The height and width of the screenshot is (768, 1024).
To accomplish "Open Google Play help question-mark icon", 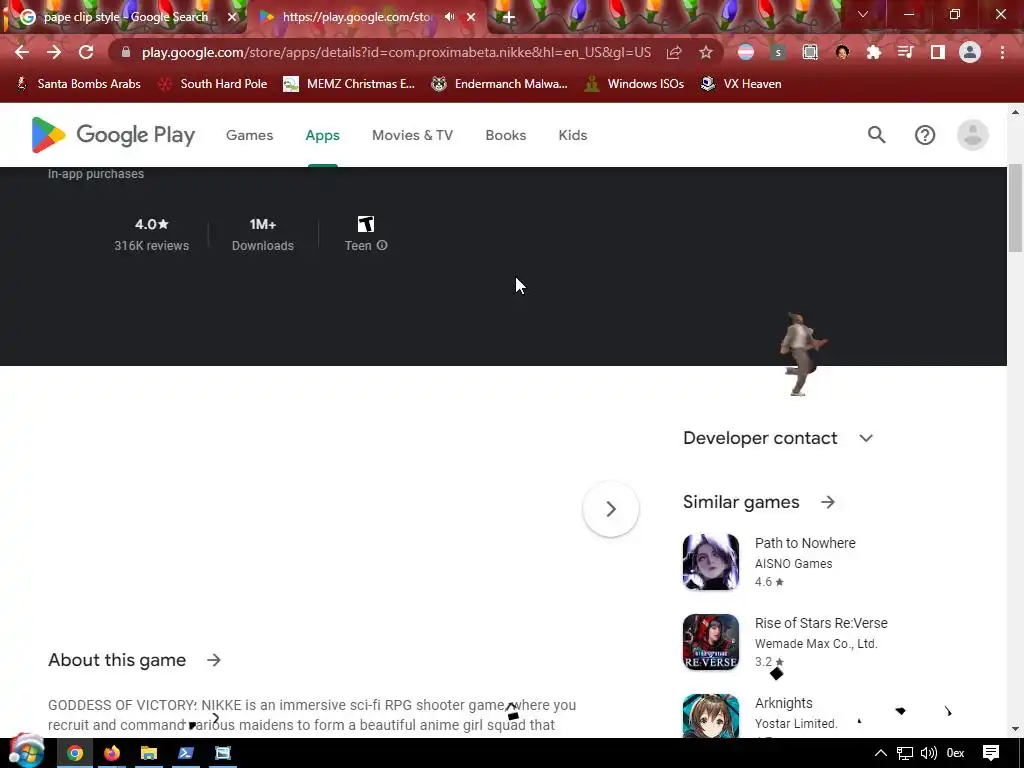I will pyautogui.click(x=925, y=135).
